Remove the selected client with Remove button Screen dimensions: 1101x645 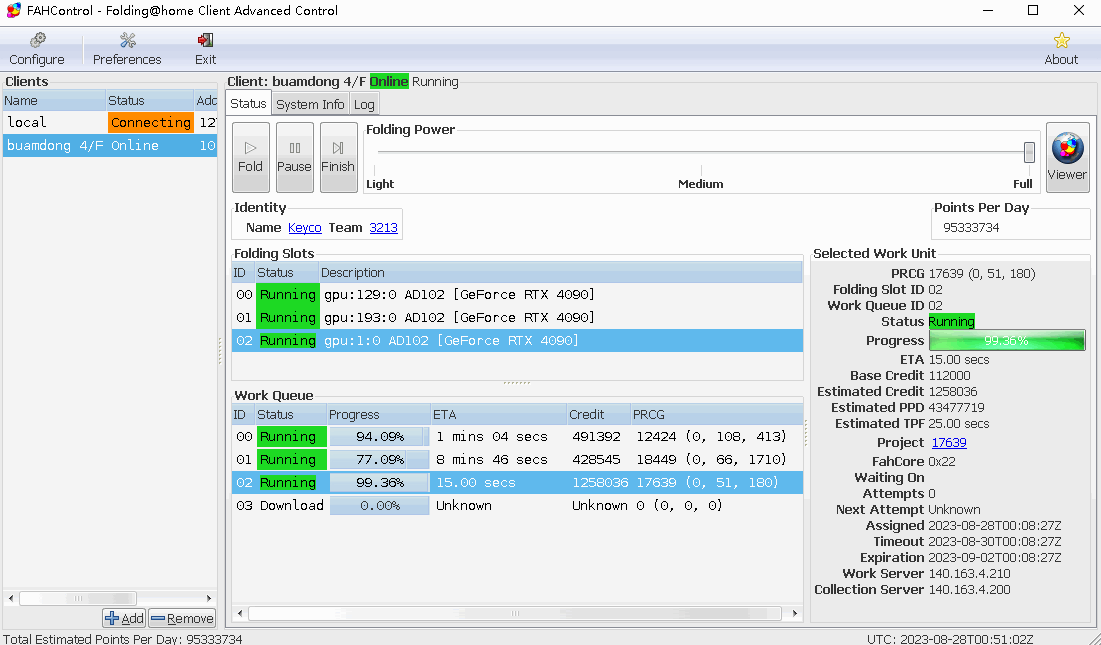coord(182,618)
